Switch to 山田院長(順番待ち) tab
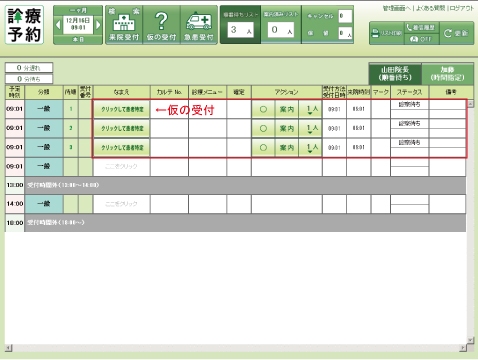The height and width of the screenshot is (360, 478). click(395, 74)
